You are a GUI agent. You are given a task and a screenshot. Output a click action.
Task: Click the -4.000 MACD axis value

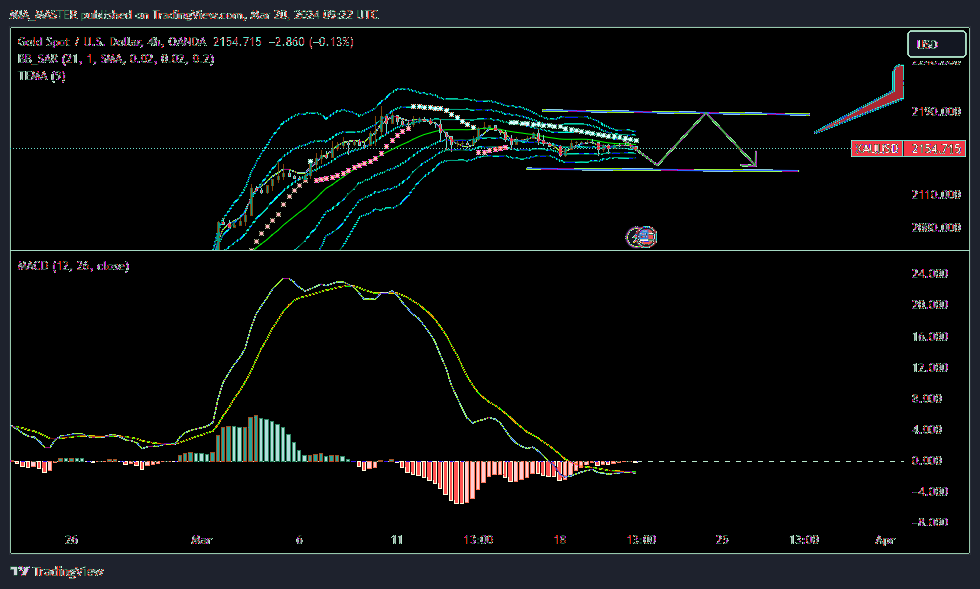coord(930,491)
